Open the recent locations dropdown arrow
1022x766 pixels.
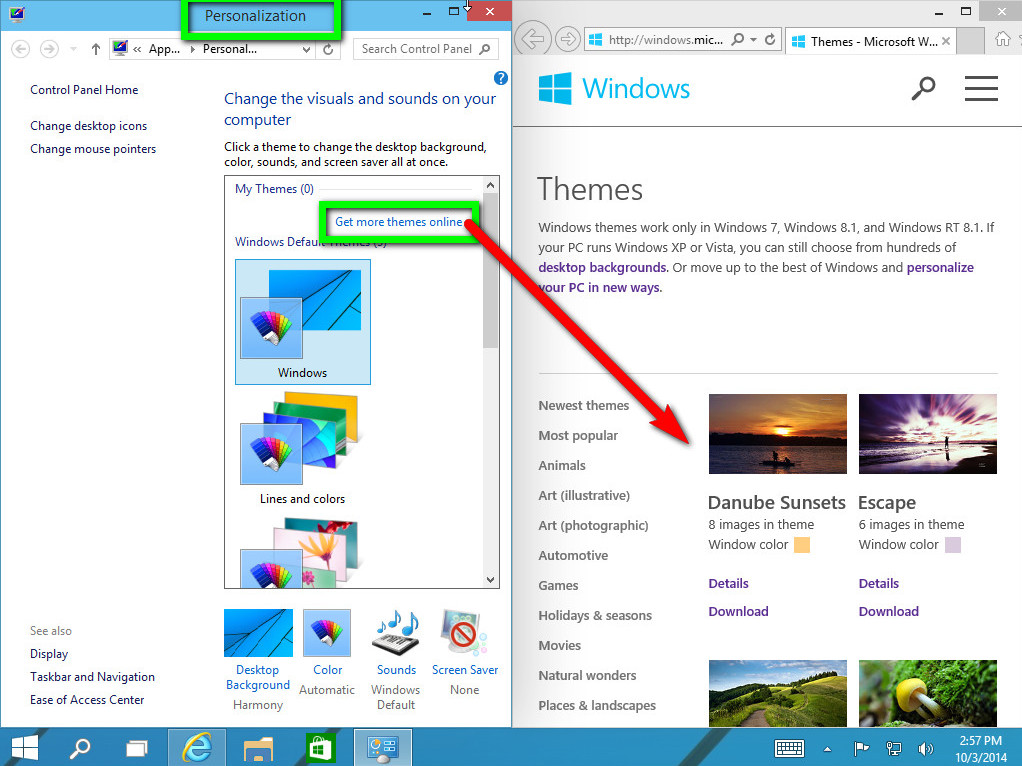point(73,49)
